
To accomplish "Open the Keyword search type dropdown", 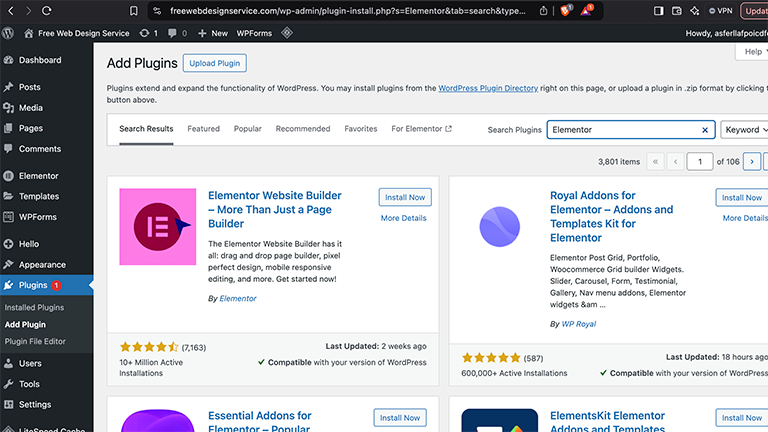I will point(744,130).
